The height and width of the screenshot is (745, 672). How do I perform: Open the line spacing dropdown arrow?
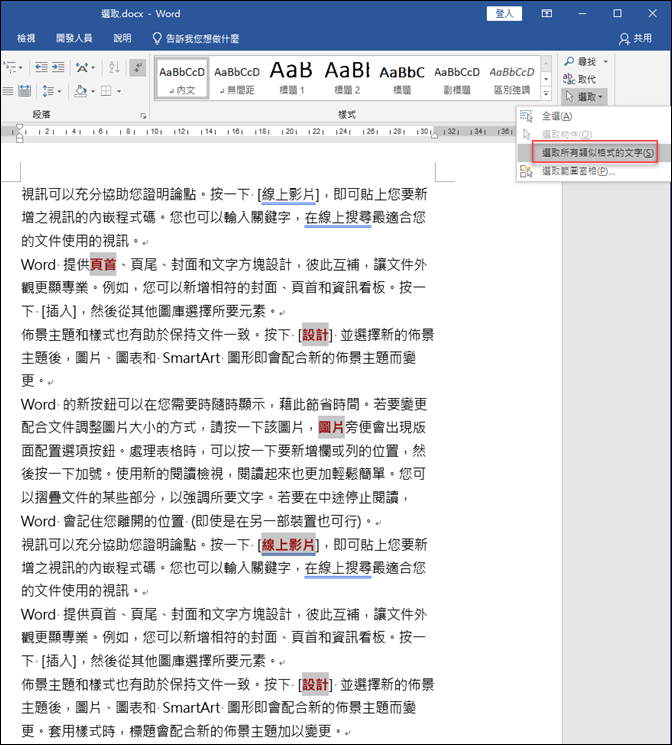(59, 90)
